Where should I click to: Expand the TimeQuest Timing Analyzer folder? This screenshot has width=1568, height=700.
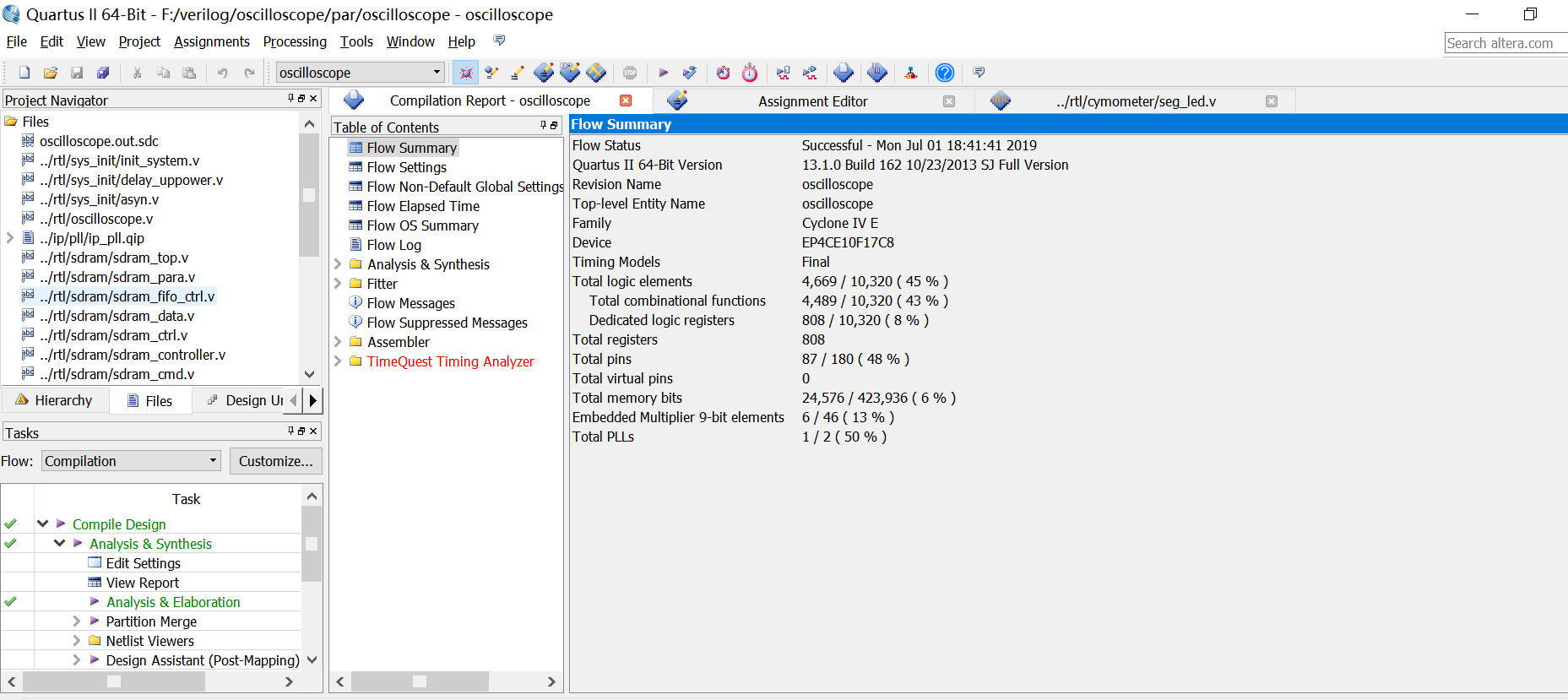pos(338,361)
